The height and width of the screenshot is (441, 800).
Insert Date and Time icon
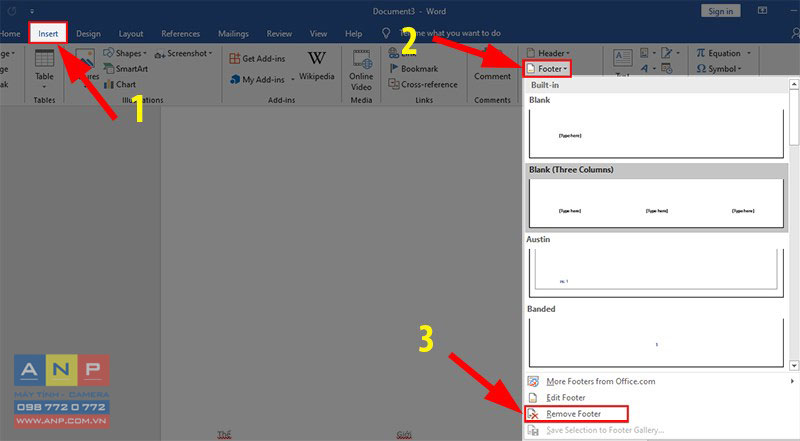click(x=666, y=68)
